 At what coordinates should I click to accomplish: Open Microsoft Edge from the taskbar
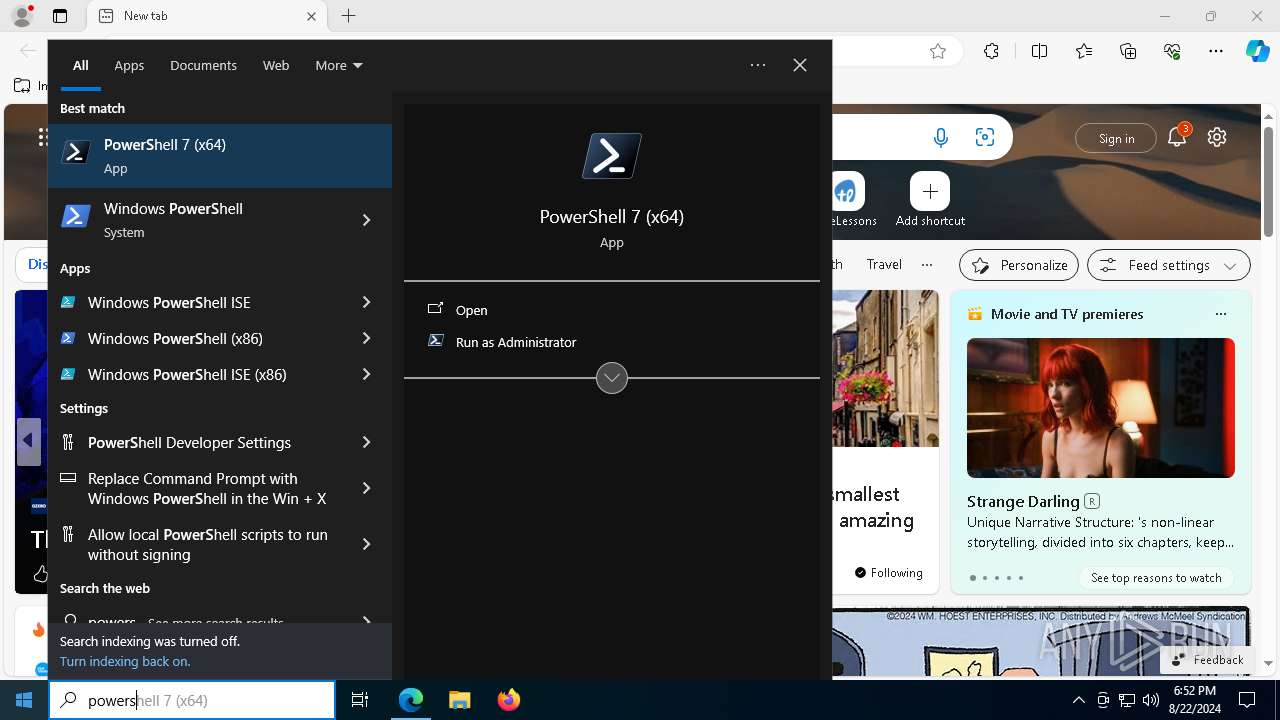click(411, 700)
